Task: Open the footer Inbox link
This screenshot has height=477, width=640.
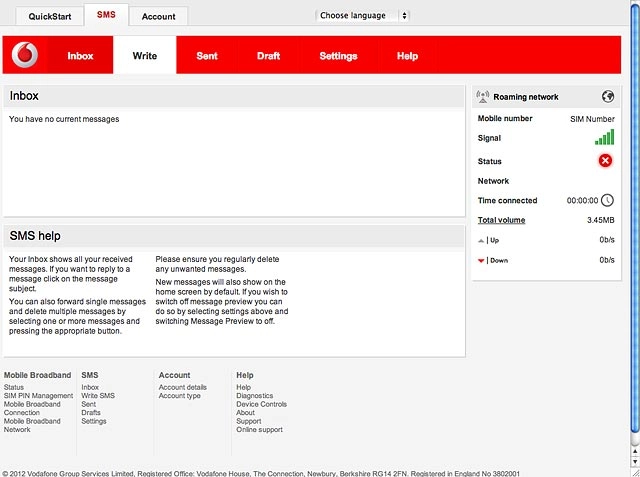Action: click(90, 387)
